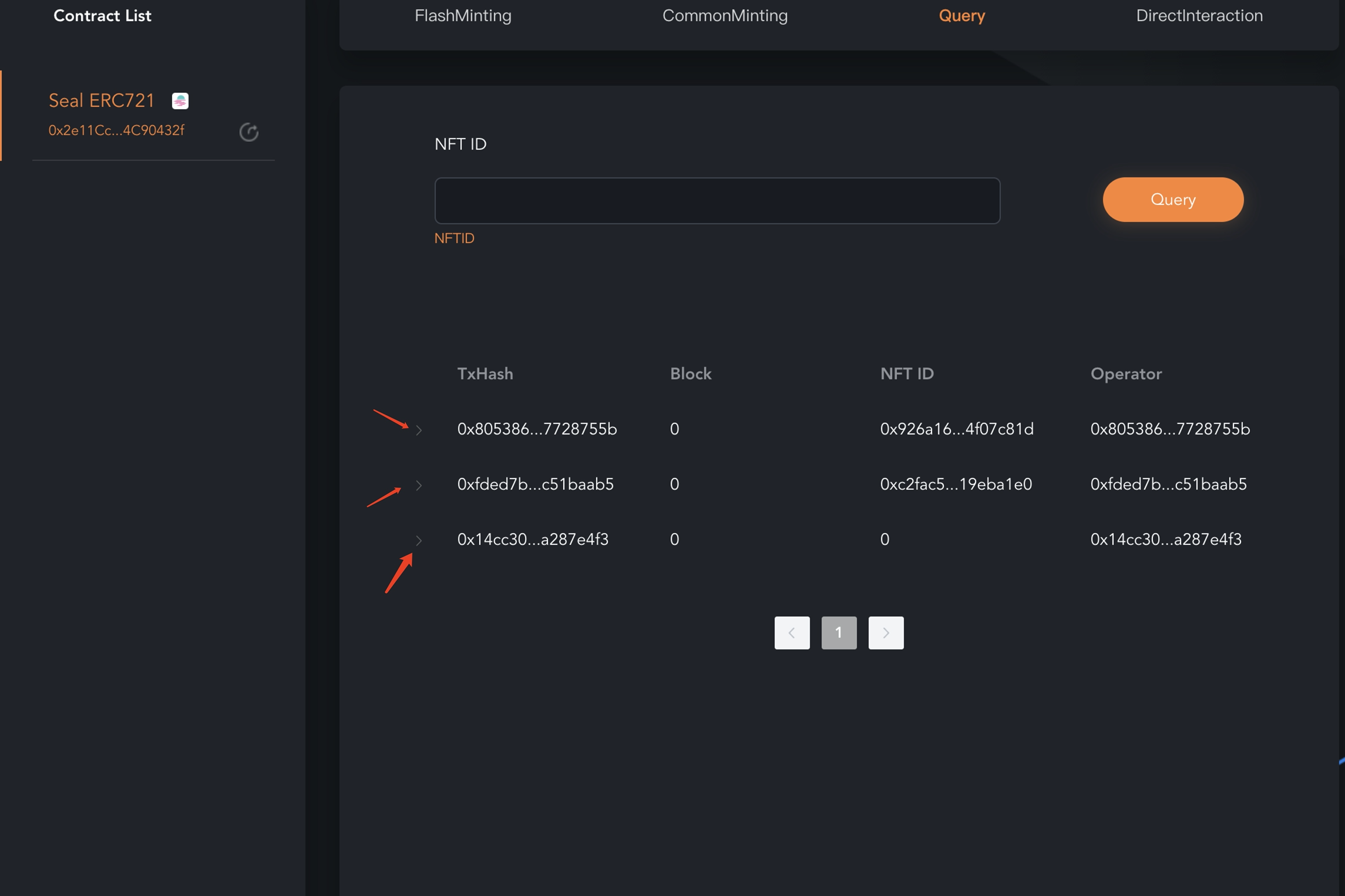Expand the 0x14cc30...a287e4f3 row
Viewport: 1345px width, 896px height.
[x=419, y=540]
